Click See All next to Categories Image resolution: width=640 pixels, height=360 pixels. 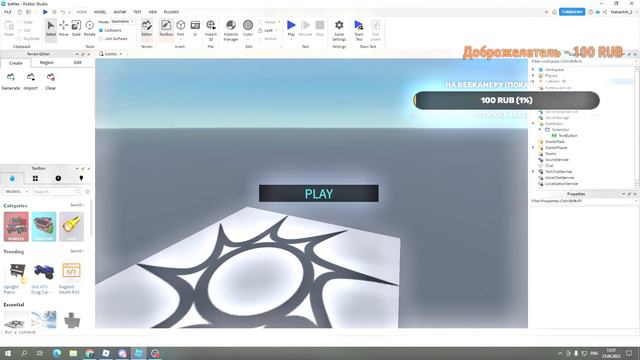tap(76, 205)
